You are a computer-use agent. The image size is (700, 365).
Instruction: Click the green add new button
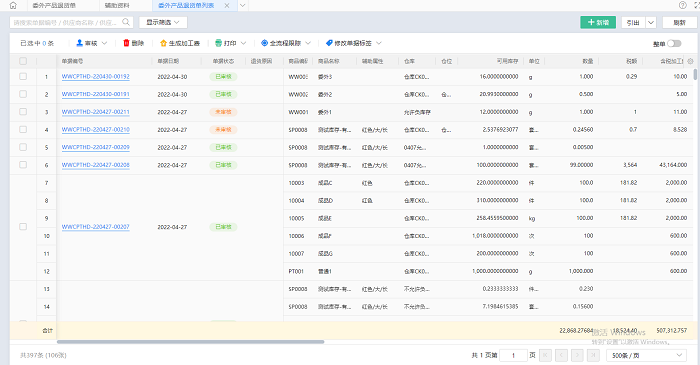(x=598, y=22)
